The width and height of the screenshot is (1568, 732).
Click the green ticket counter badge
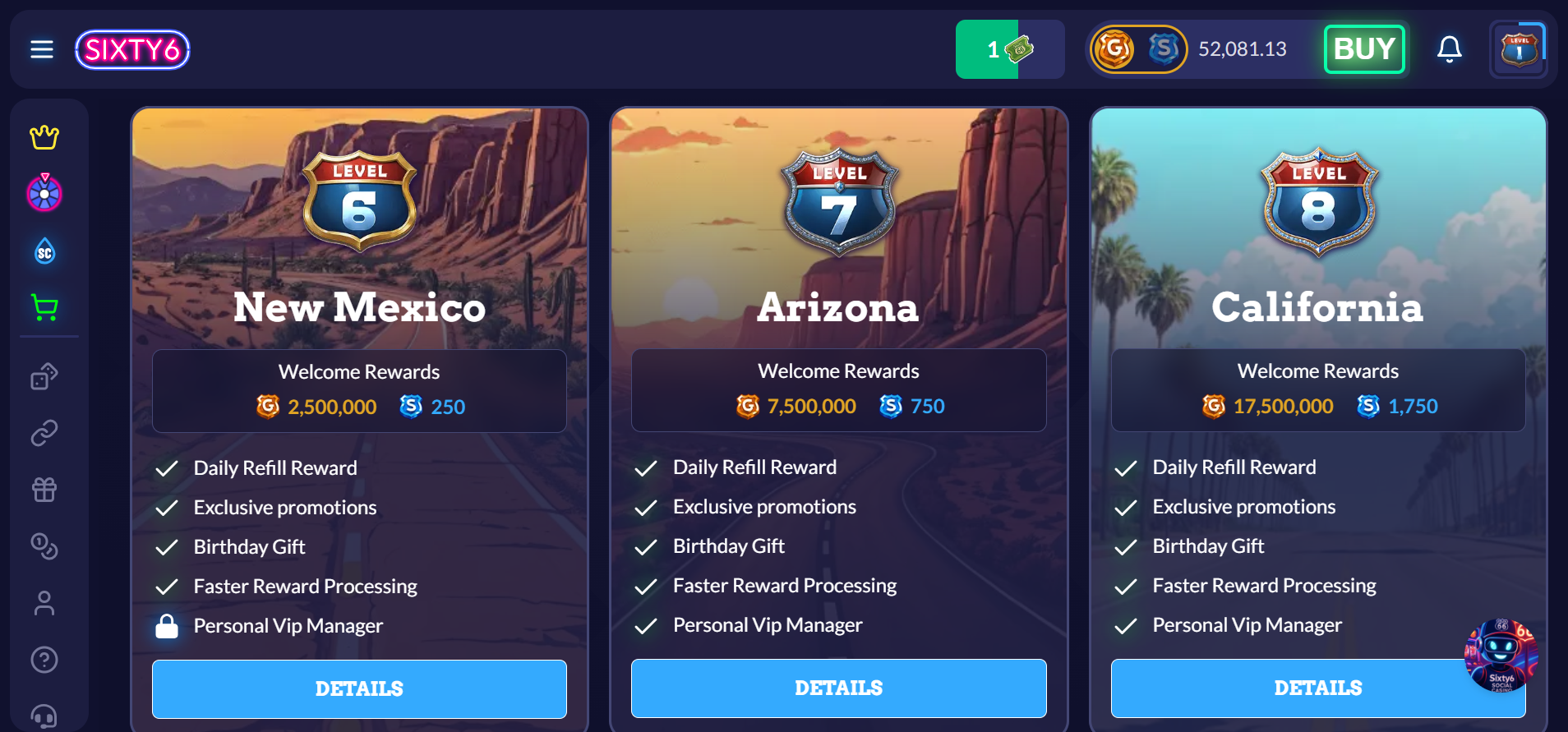click(x=1010, y=49)
